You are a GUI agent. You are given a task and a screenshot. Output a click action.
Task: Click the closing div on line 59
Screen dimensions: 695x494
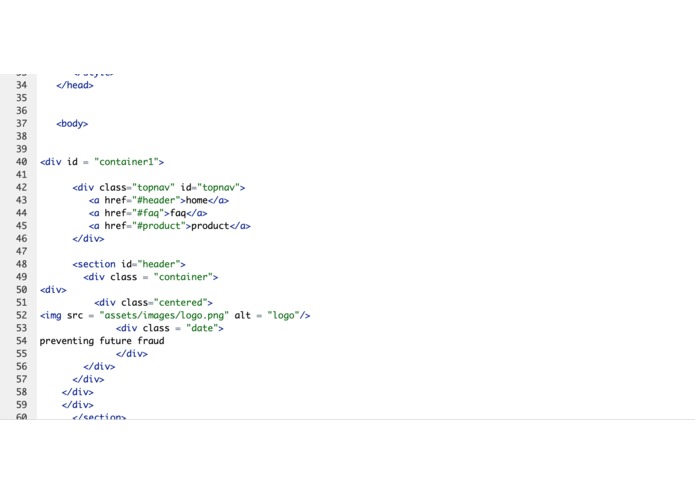[78, 405]
